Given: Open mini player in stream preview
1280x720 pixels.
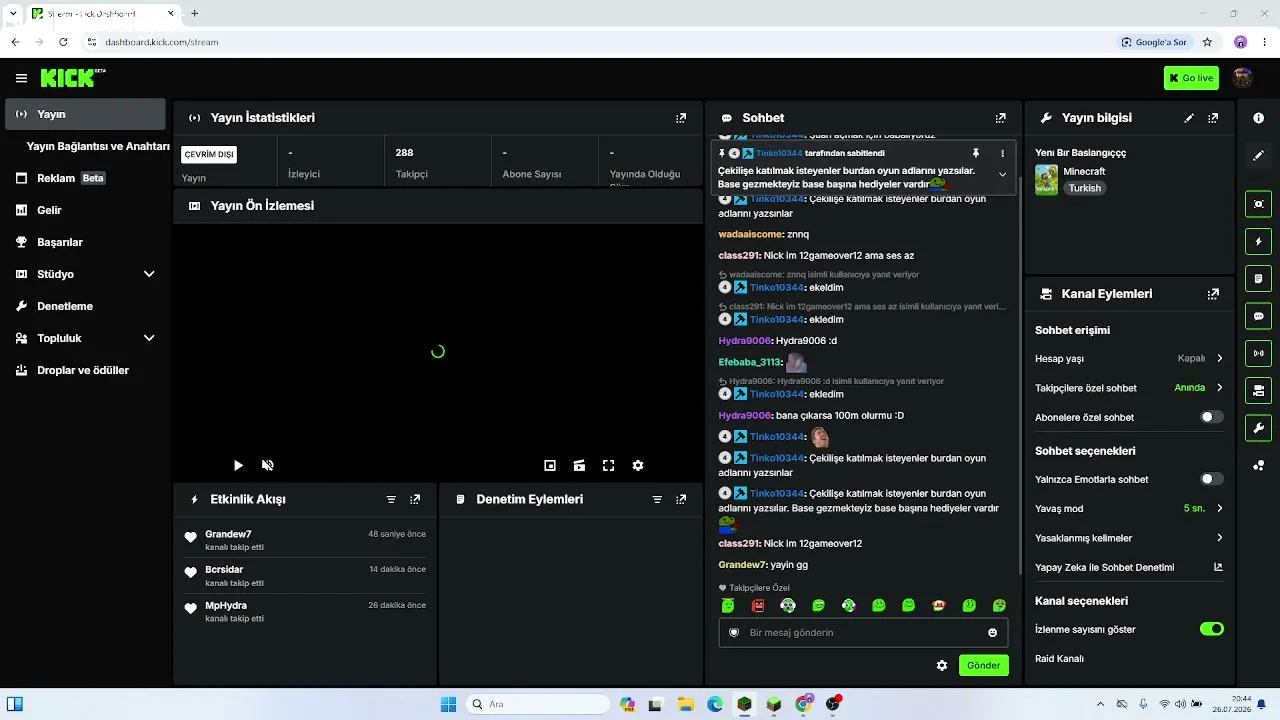Looking at the screenshot, I should point(550,465).
